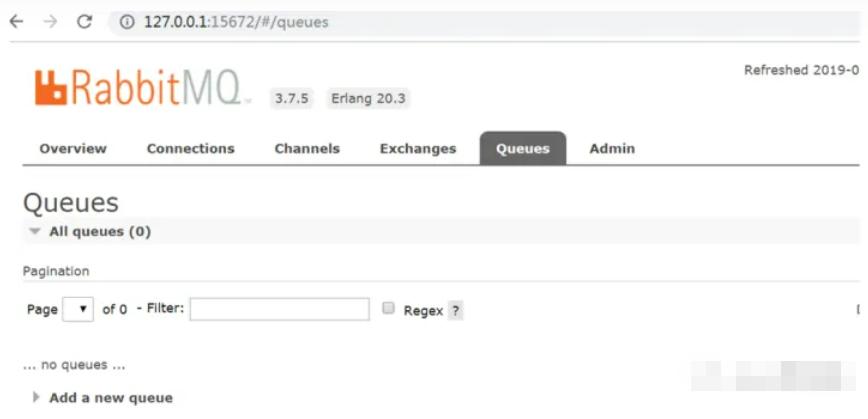This screenshot has height=419, width=868.
Task: Go to the Exchanges tab
Action: 418,149
